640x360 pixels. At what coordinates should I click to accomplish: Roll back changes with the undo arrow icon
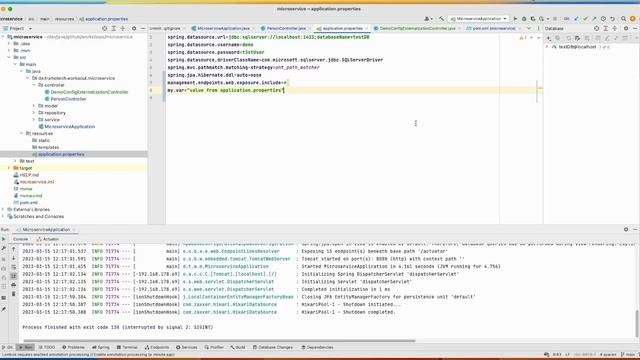pyautogui.click(x=612, y=19)
